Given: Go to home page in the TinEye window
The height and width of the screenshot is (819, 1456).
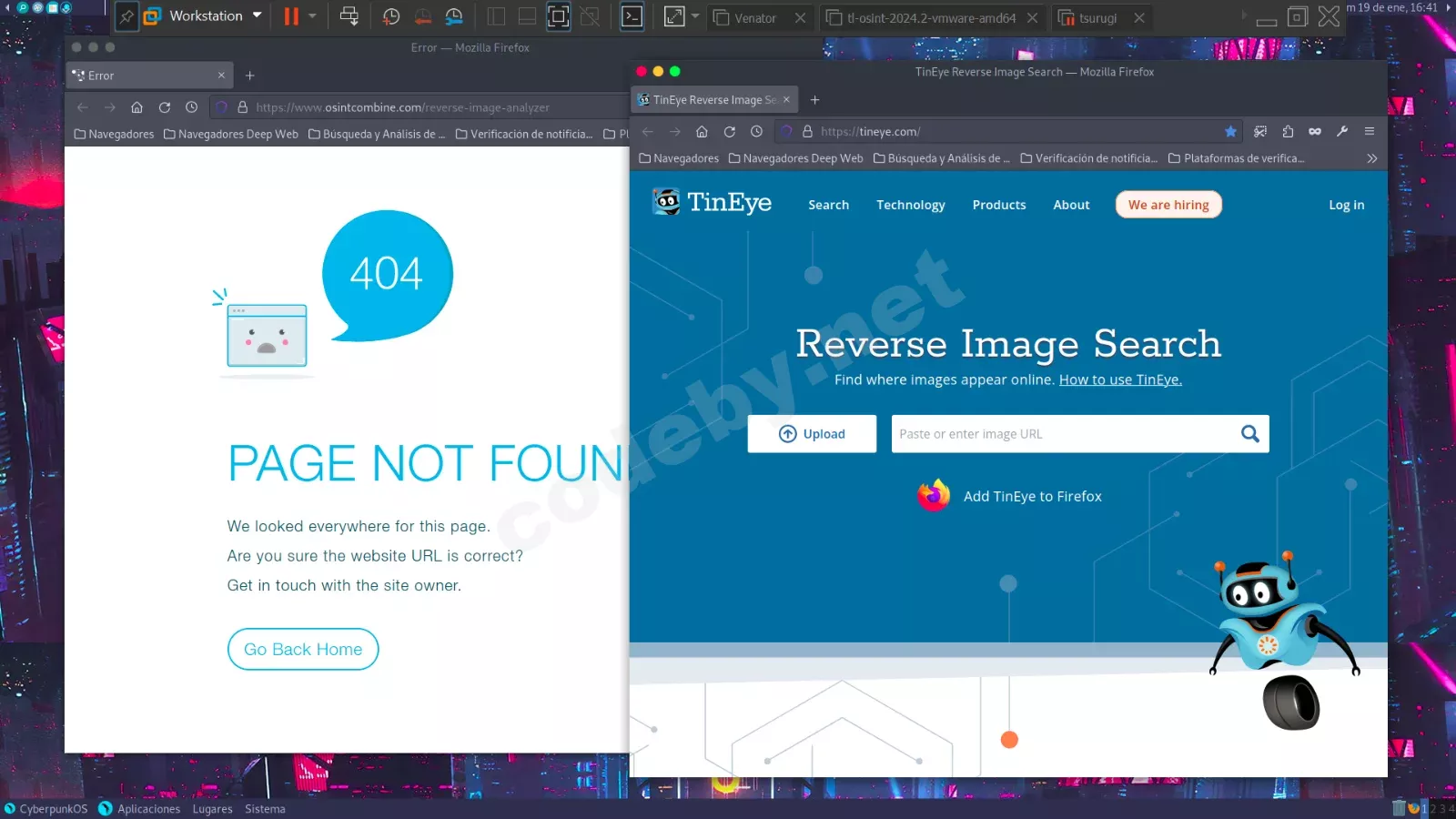Looking at the screenshot, I should (702, 132).
